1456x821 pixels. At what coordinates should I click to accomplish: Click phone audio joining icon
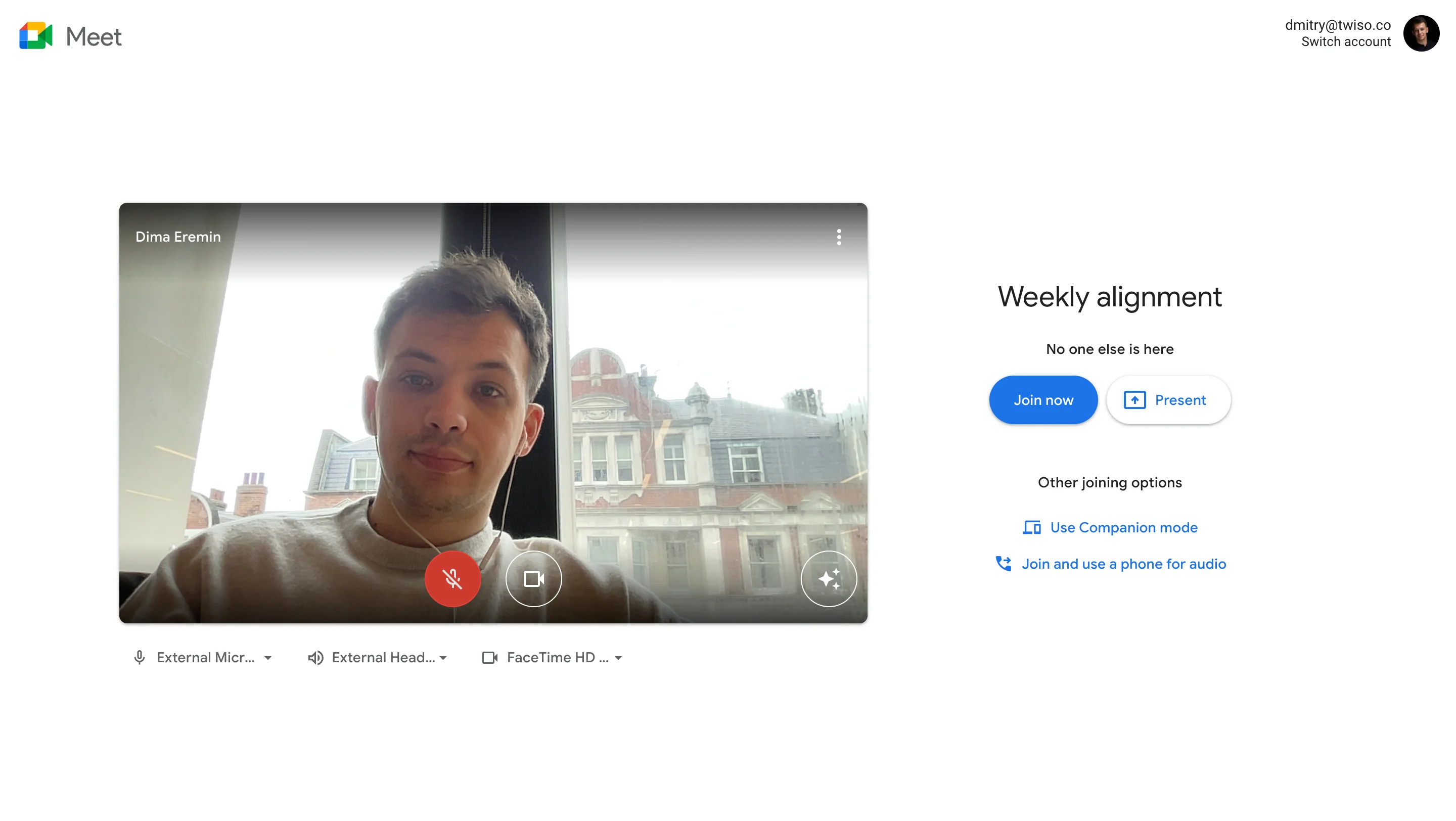pos(1004,563)
